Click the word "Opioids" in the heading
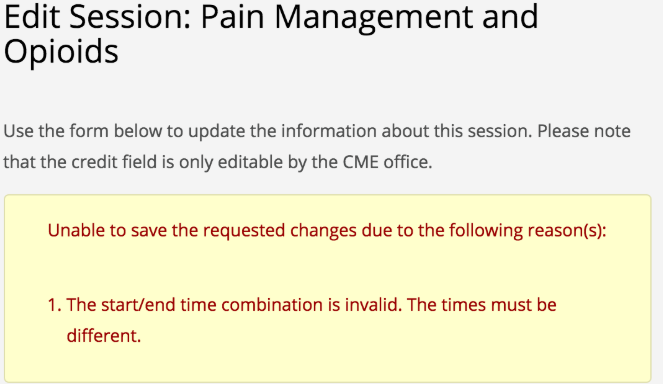663x384 pixels. click(x=61, y=52)
